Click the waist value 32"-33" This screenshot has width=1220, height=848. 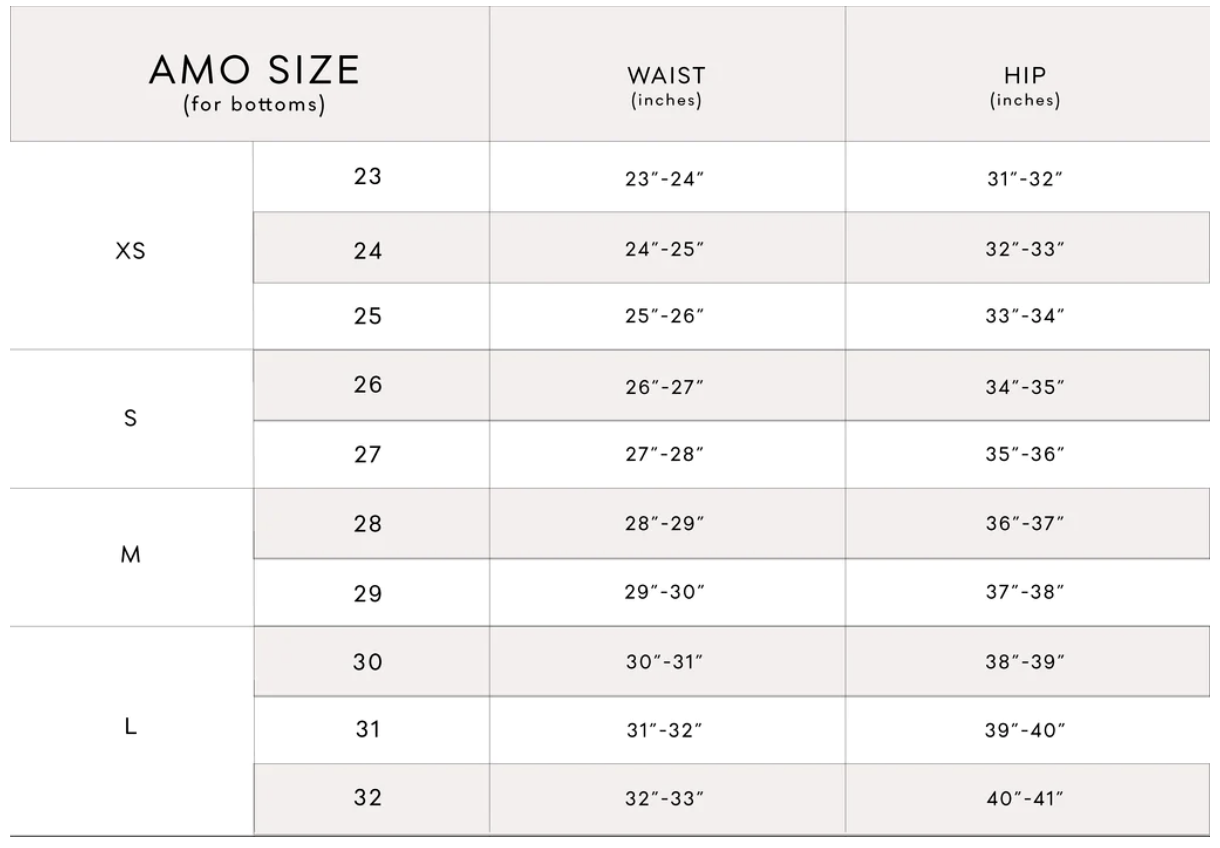(666, 800)
